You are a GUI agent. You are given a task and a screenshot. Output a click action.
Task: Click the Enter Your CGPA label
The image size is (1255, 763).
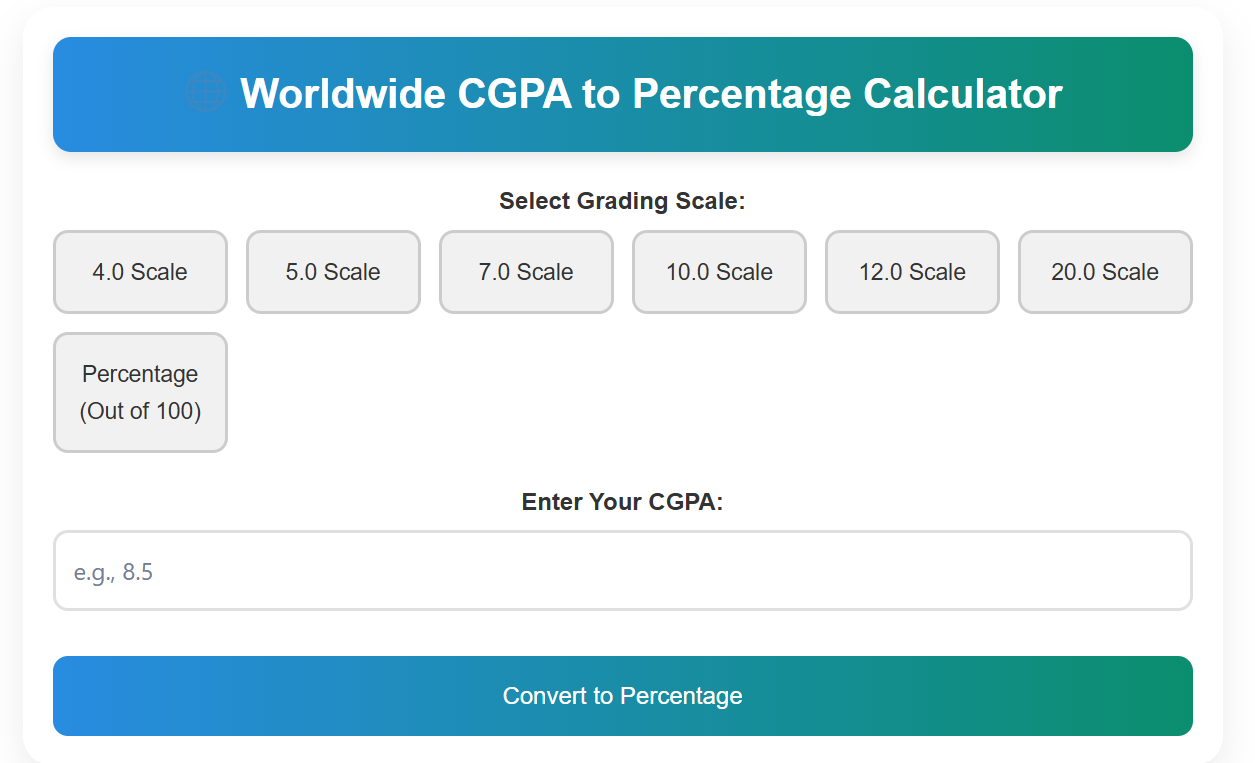623,502
